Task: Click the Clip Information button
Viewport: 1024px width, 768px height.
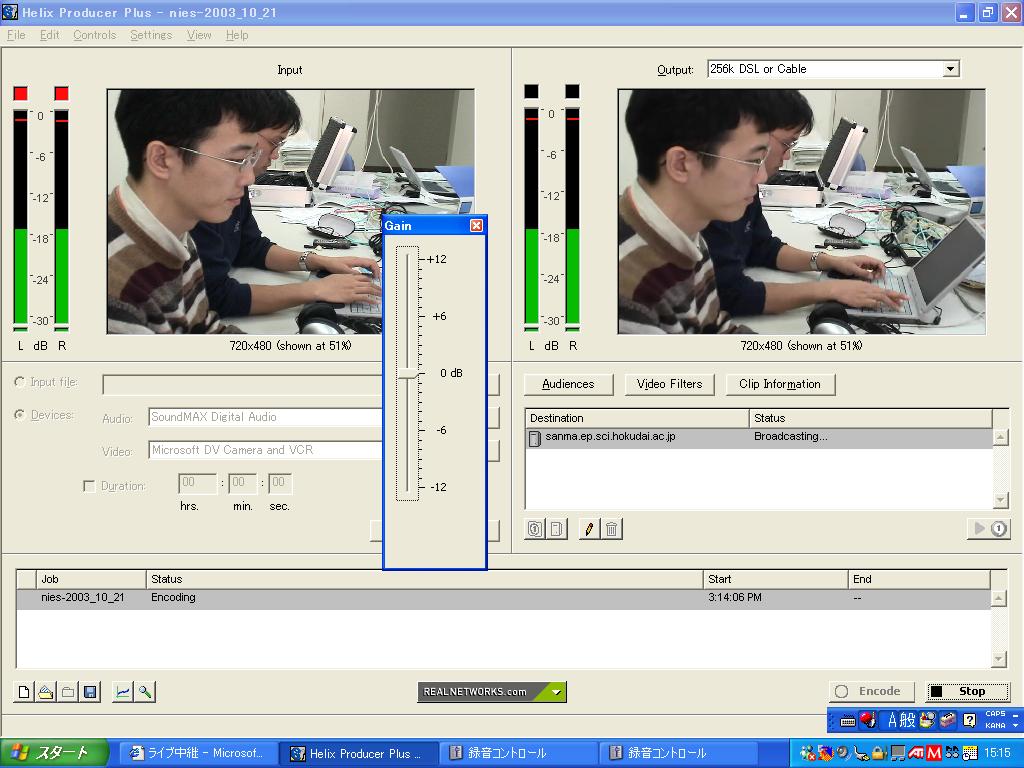Action: tap(780, 384)
